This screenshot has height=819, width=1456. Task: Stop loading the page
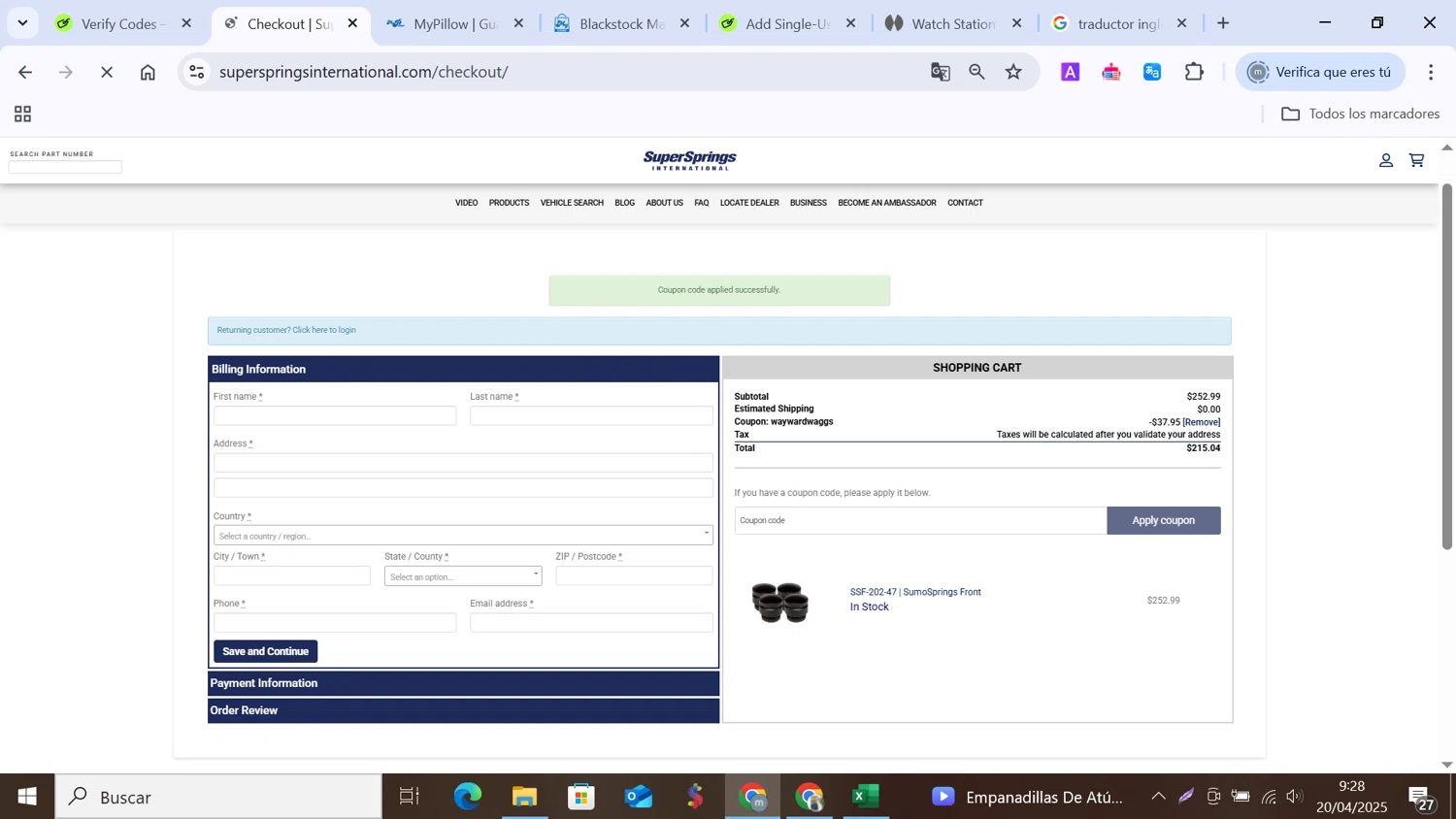coord(107,72)
